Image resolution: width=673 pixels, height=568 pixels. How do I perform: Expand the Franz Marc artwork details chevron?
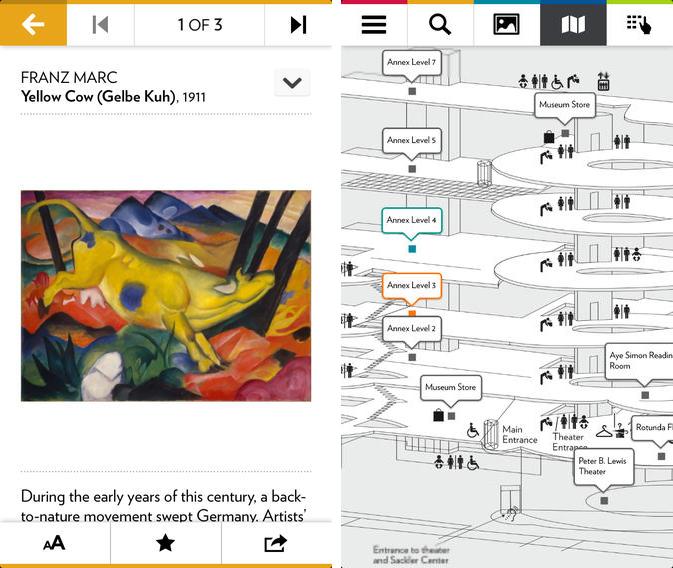pos(292,82)
